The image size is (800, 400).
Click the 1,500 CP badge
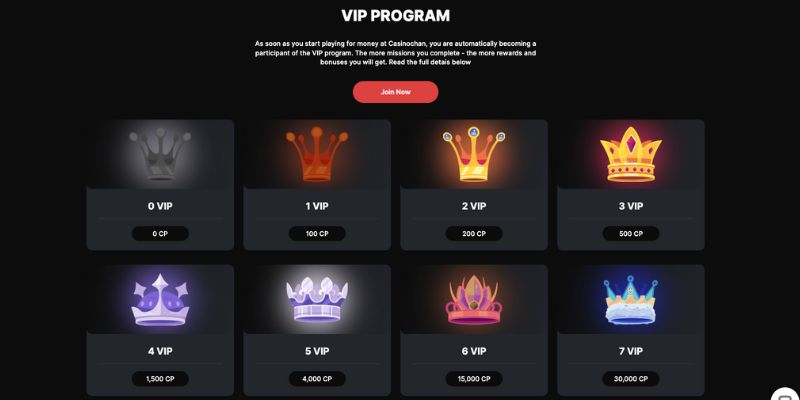(160, 379)
